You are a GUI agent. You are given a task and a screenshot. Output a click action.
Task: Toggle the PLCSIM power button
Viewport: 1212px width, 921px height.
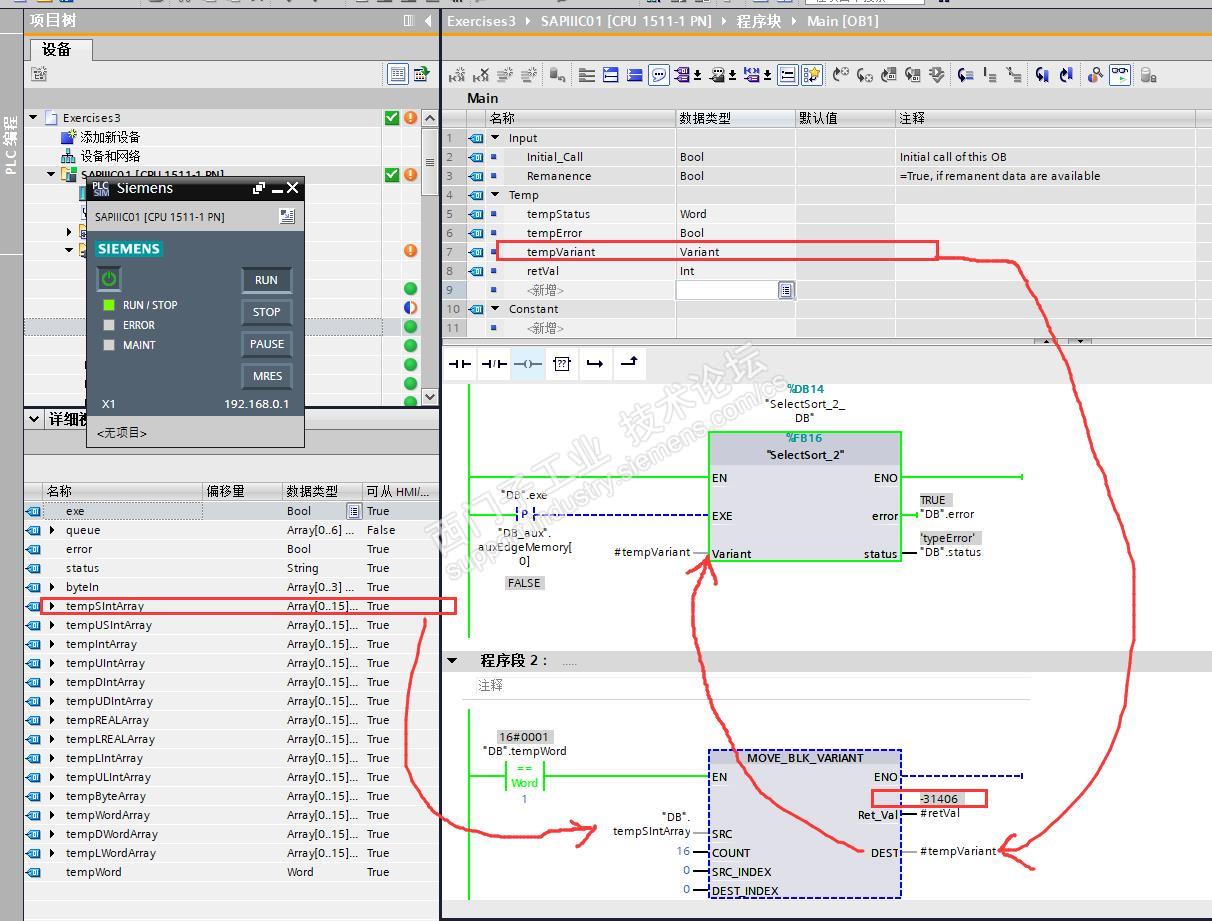pyautogui.click(x=109, y=279)
